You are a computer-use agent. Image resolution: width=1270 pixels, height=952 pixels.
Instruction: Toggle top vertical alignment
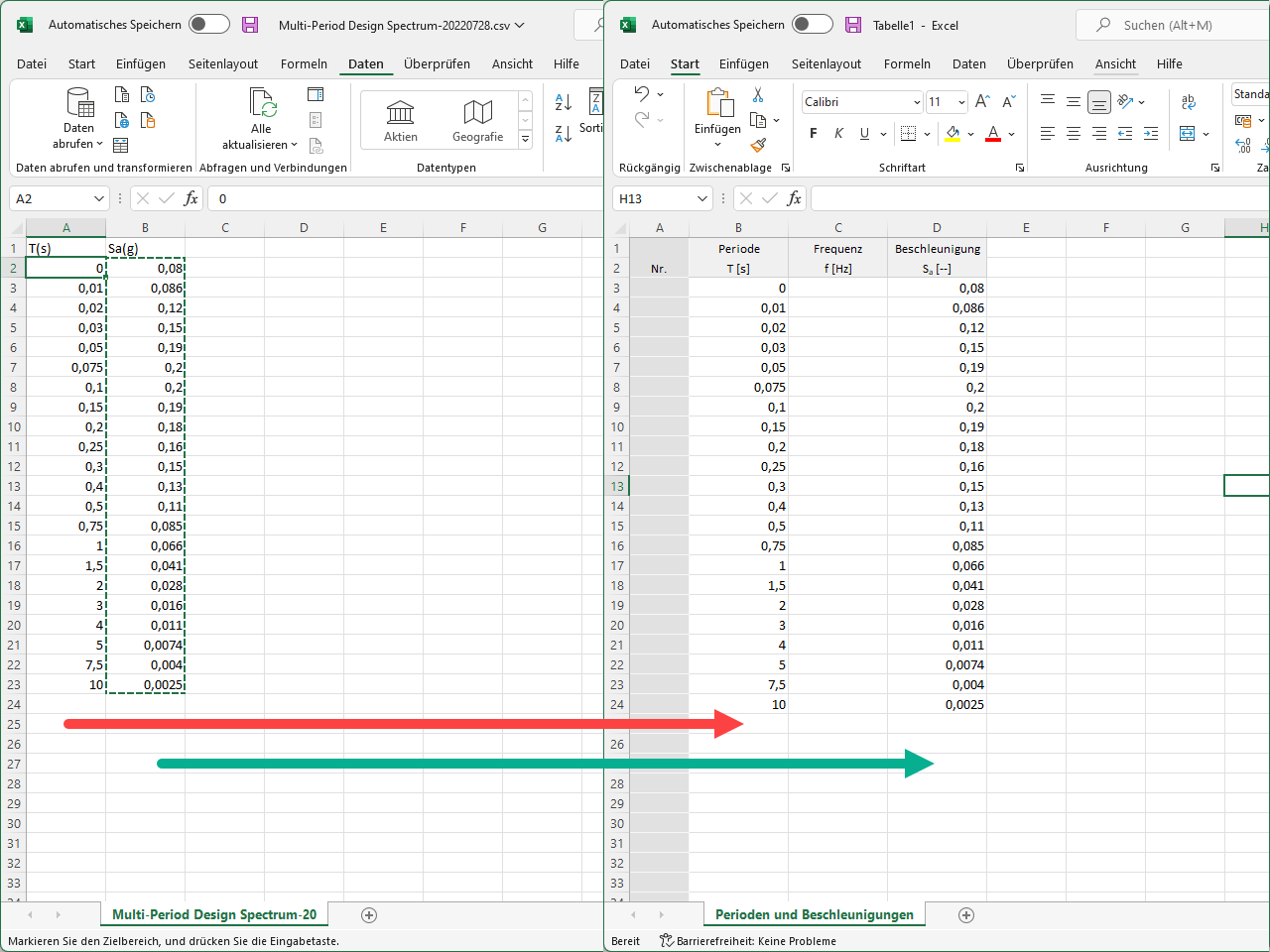coord(1048,101)
